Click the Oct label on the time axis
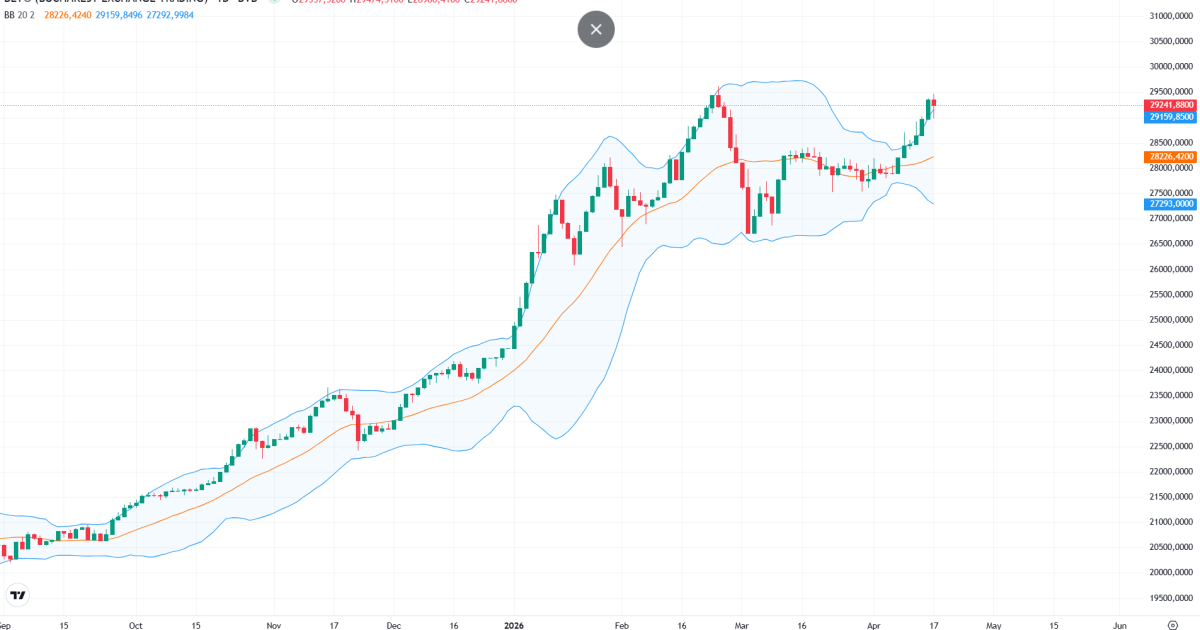 [135, 623]
